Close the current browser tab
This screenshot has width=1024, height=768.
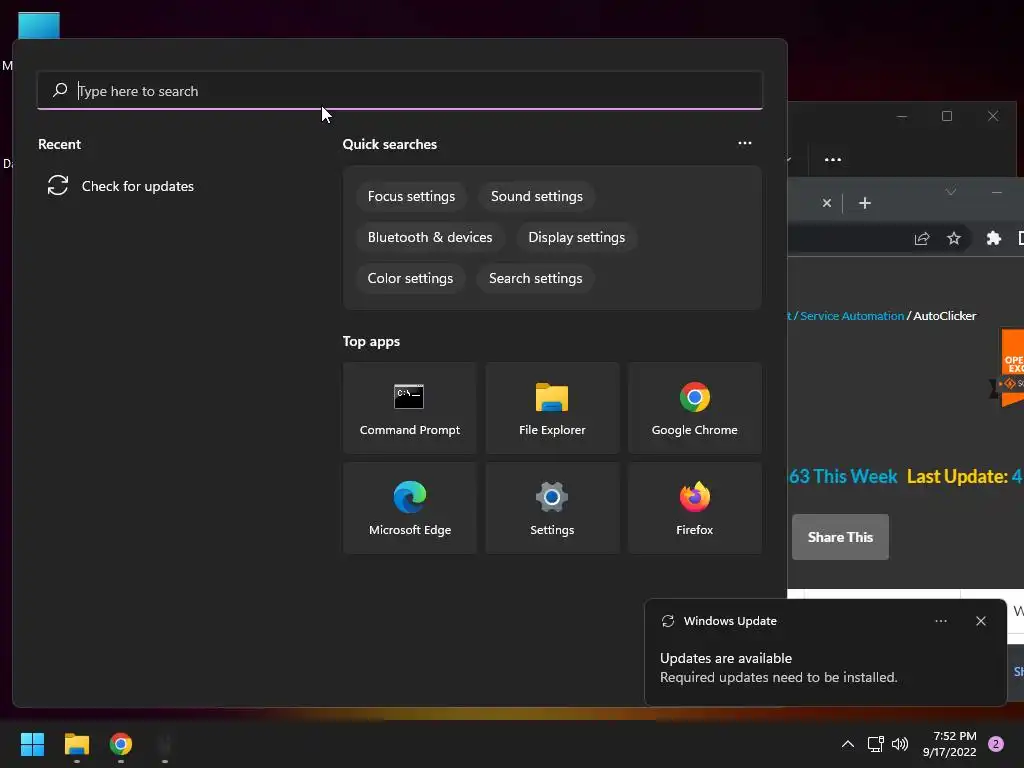[x=827, y=203]
